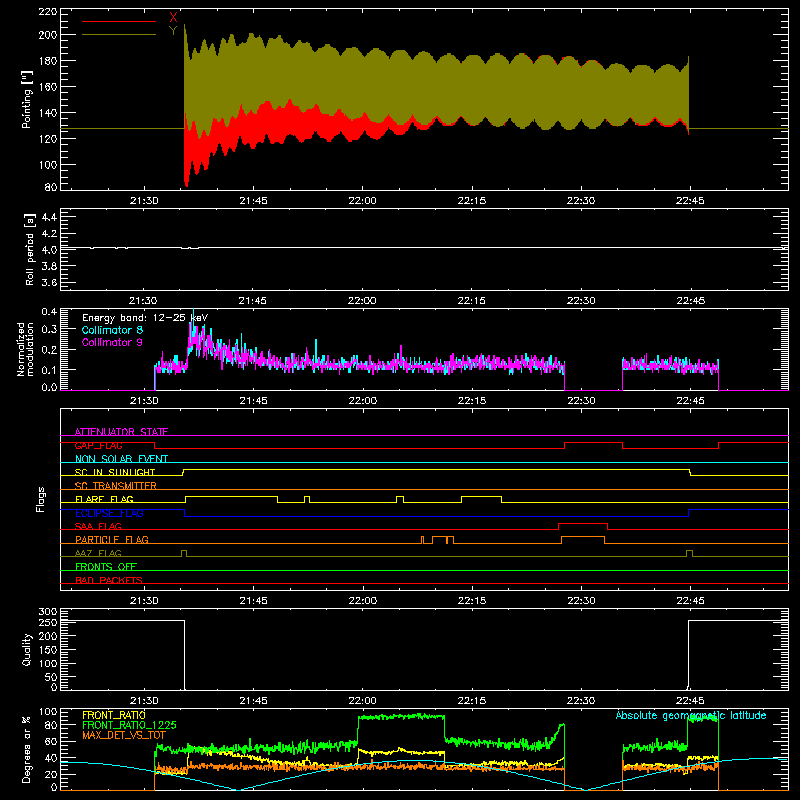
Task: Click the orange MAX_DET_VS_TOT legend entry
Action: coord(124,735)
